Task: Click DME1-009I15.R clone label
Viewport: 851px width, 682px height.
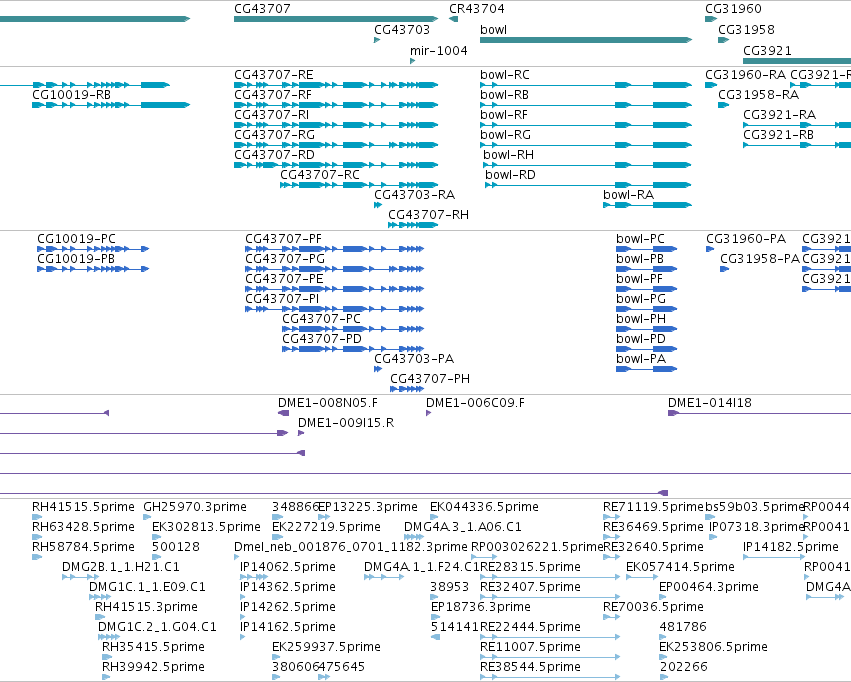Action: pos(346,423)
